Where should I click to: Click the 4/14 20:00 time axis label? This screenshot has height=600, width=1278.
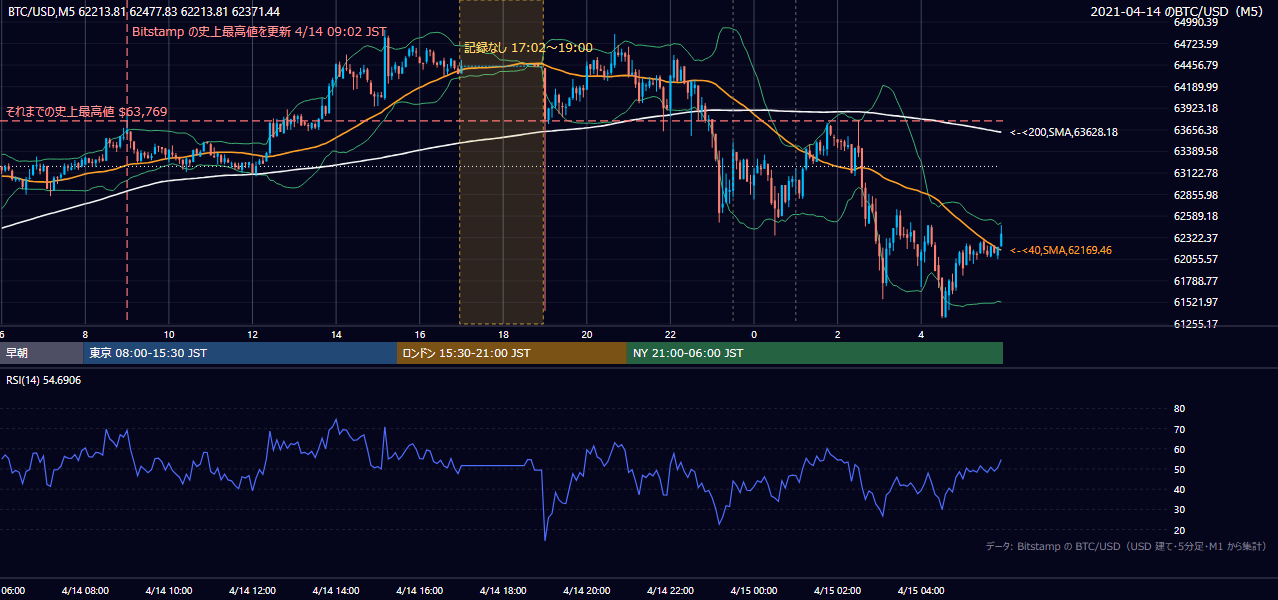point(586,590)
